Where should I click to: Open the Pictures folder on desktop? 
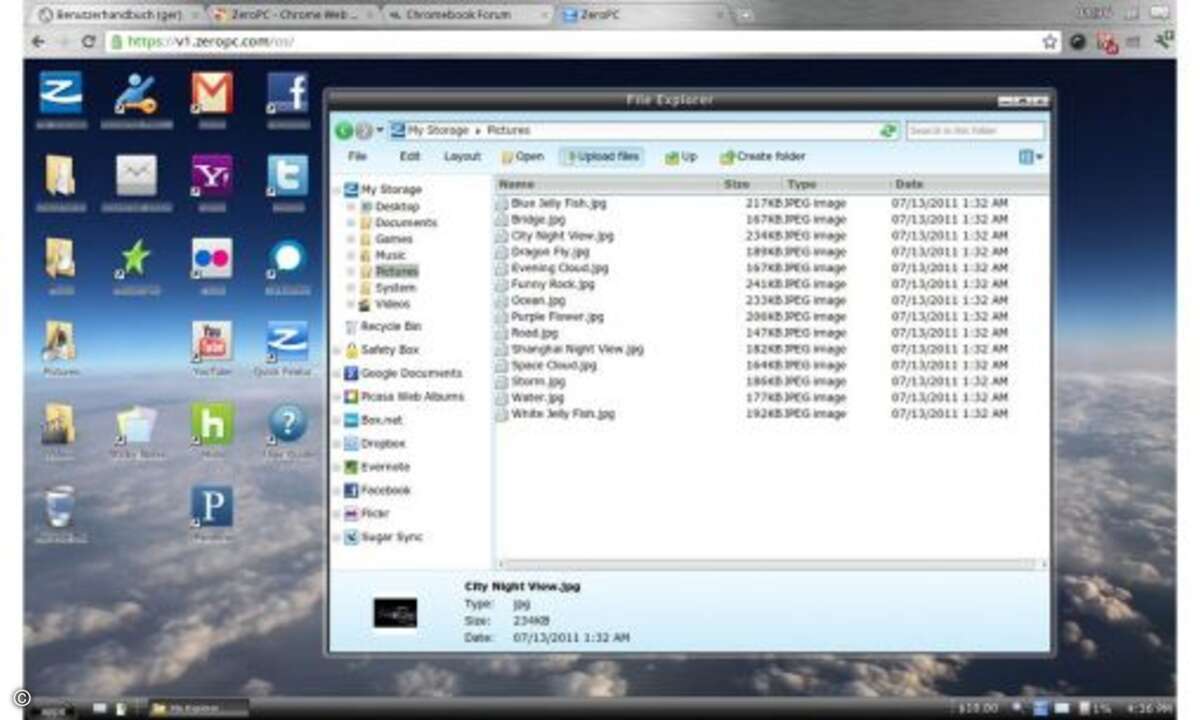tap(60, 341)
